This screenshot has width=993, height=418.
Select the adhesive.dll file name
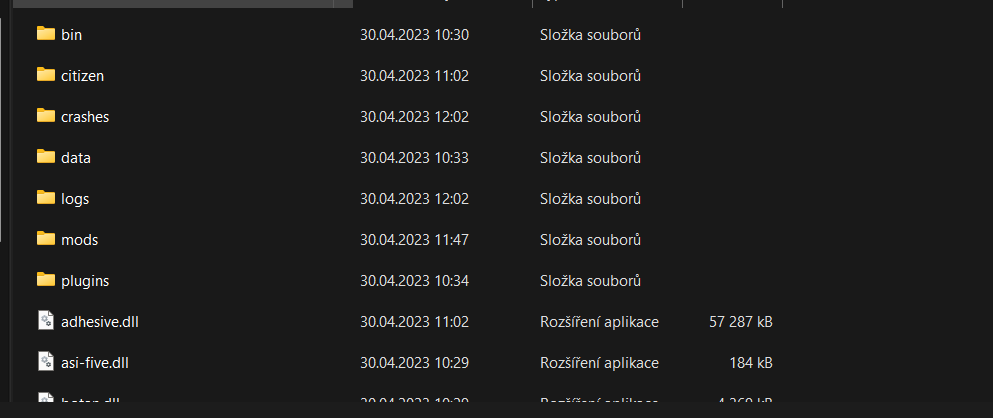100,322
